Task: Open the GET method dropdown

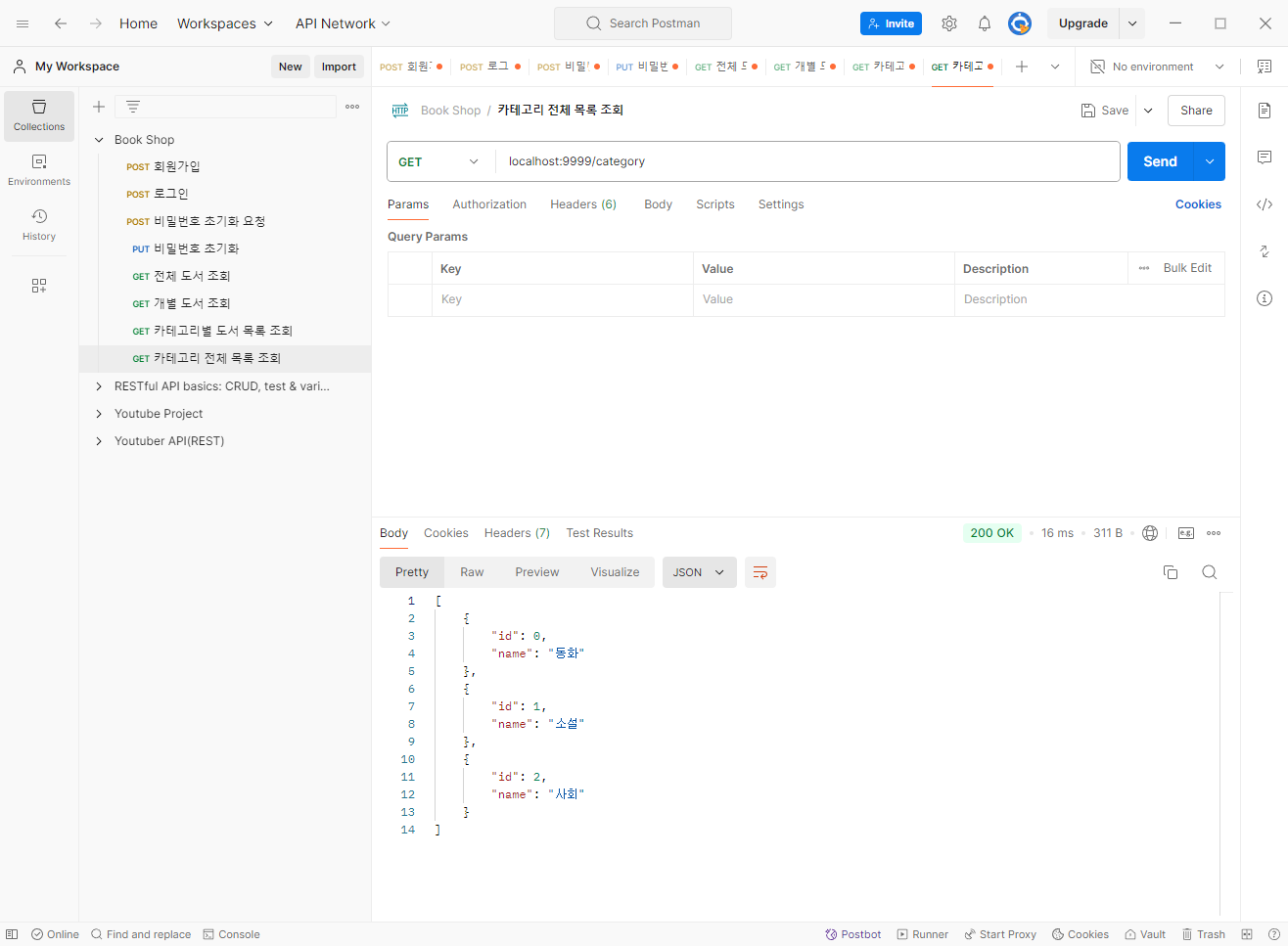Action: coord(440,161)
